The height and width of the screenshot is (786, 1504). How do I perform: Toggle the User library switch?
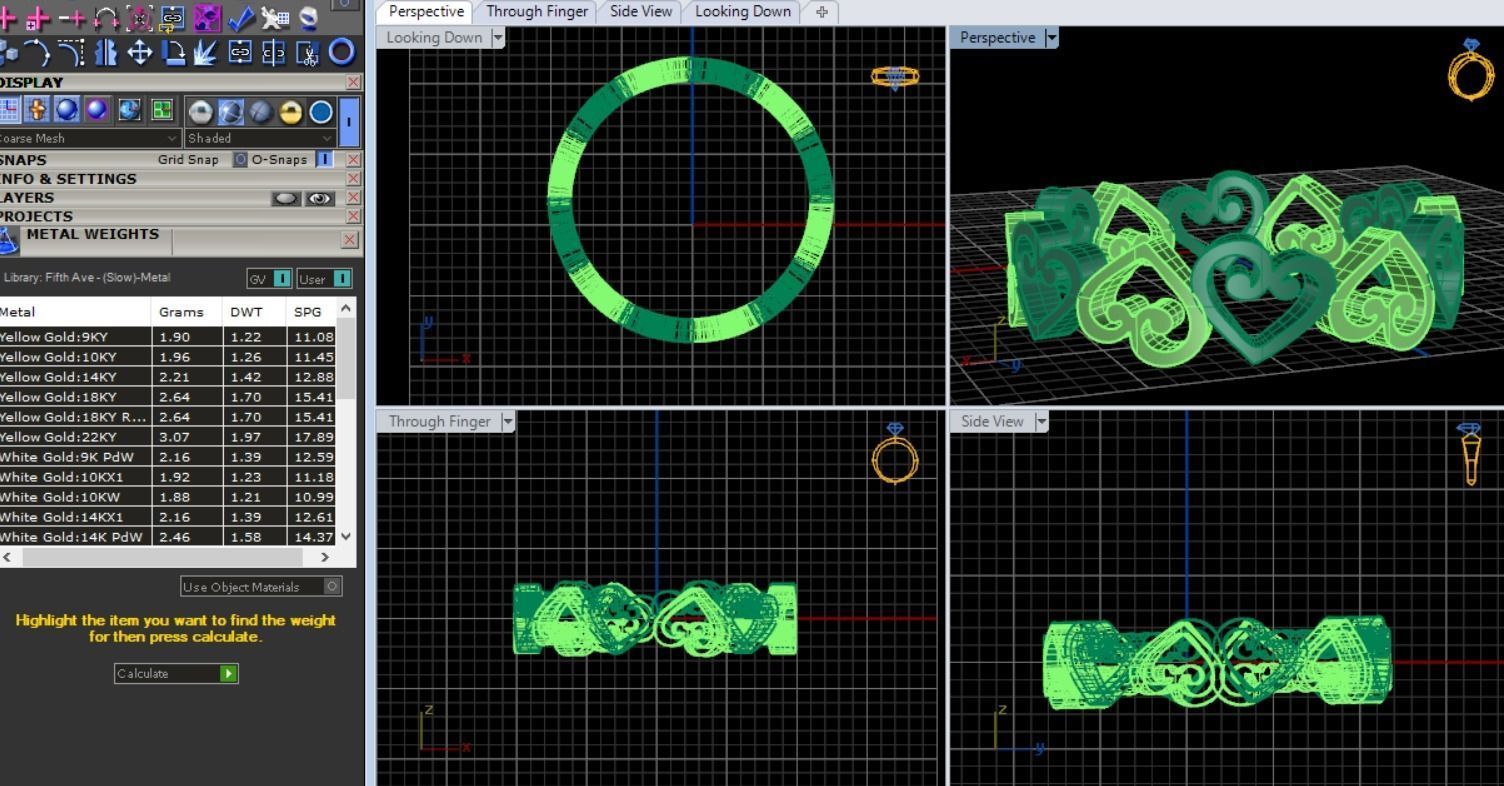(342, 278)
